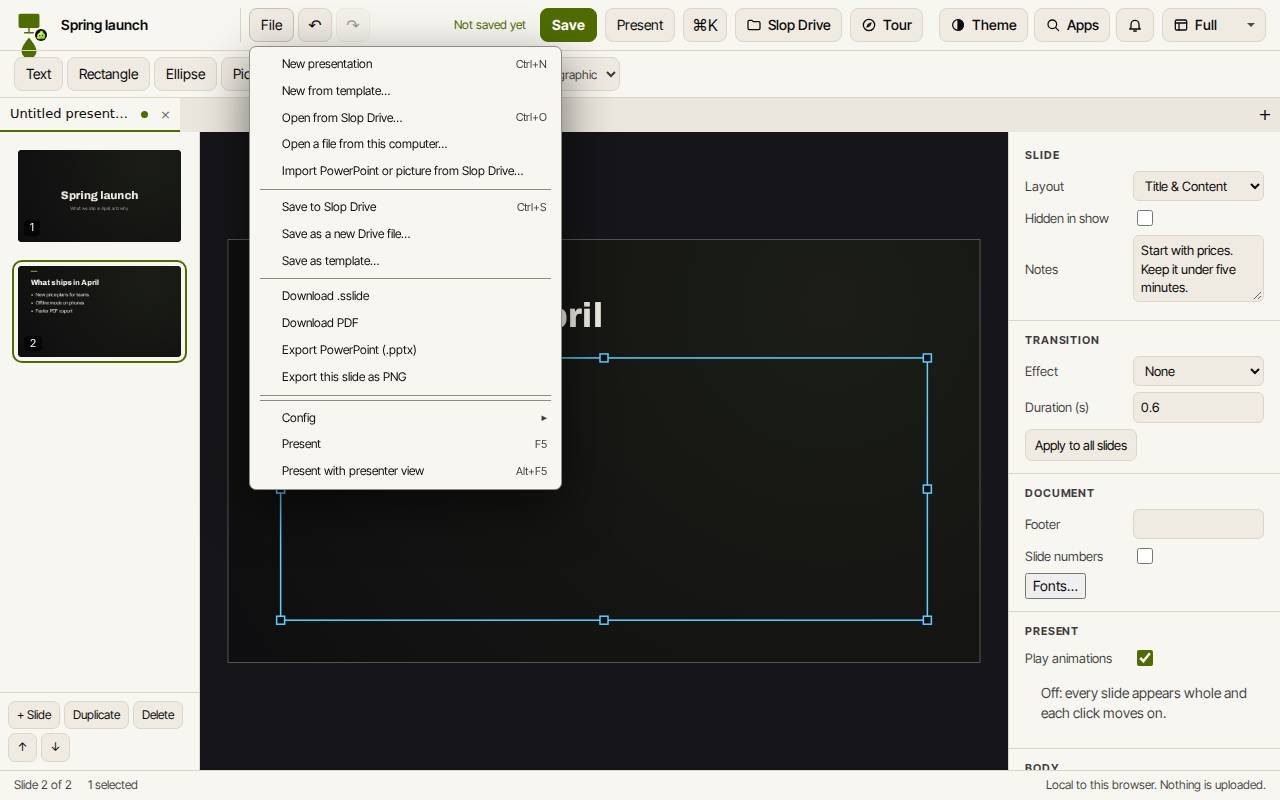Image resolution: width=1280 pixels, height=800 pixels.
Task: Open Slop Drive folder button
Action: 788,25
